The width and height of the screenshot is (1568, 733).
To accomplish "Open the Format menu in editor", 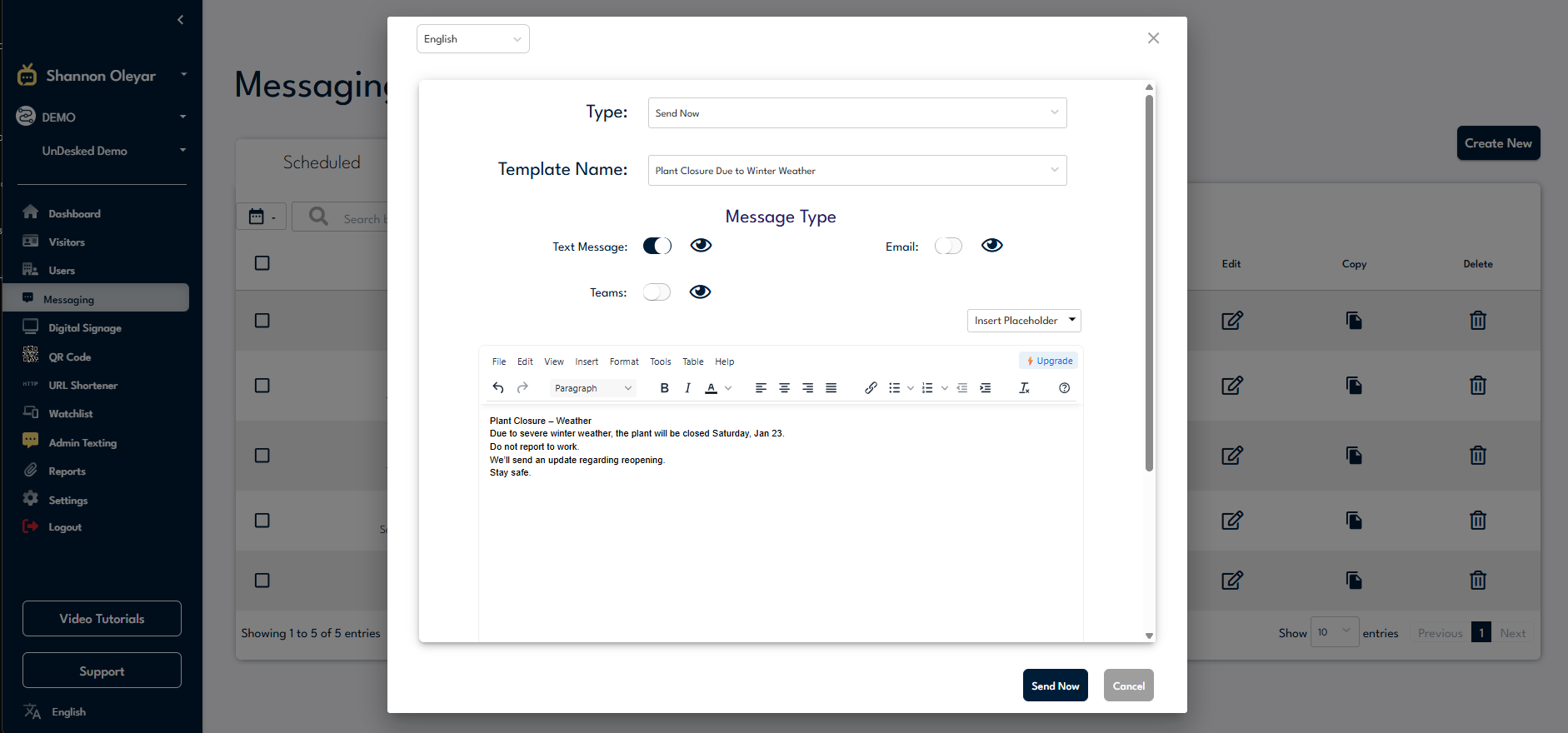I will (623, 362).
